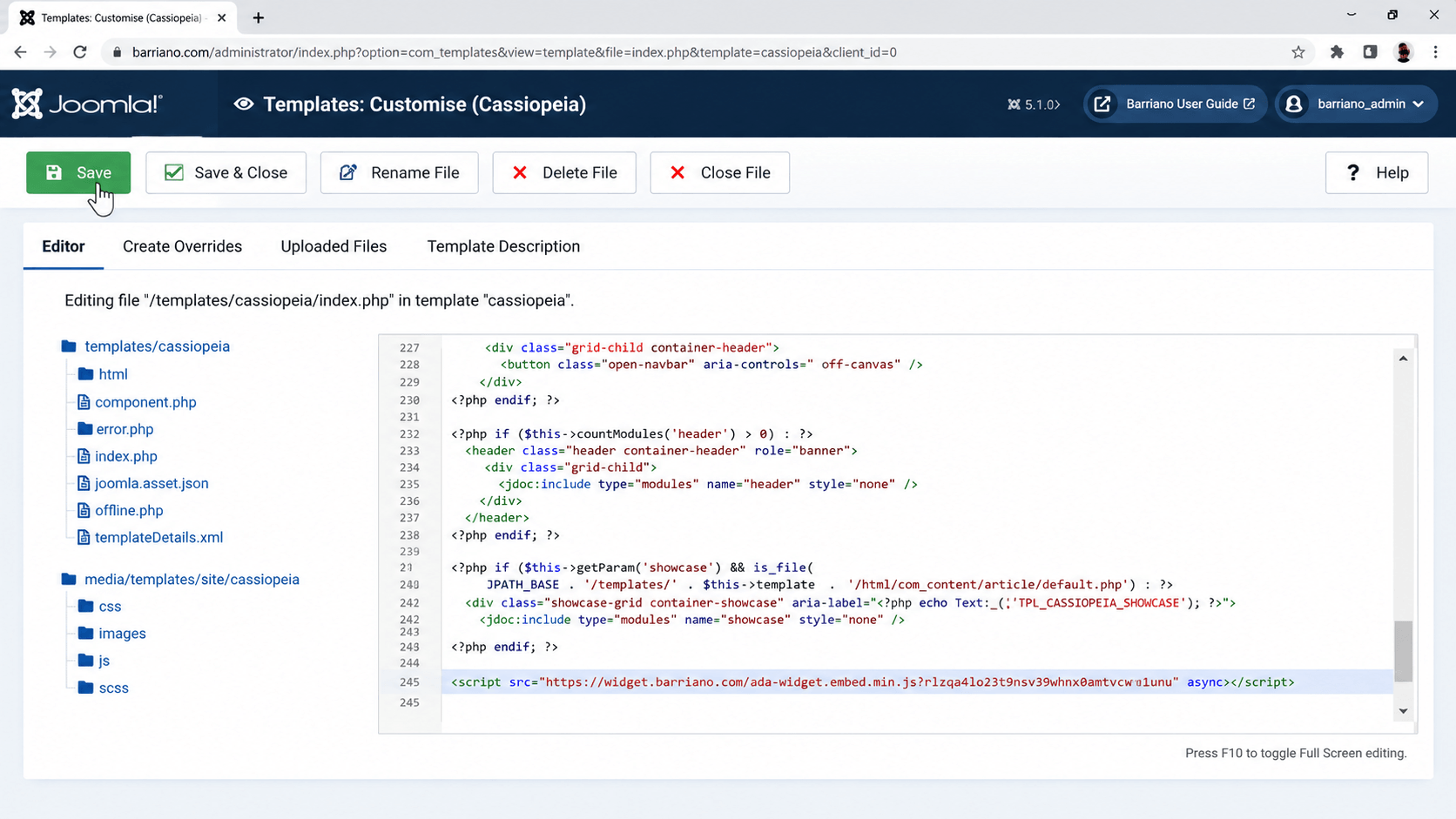Click scroll down arrow of code editor
Screen dimensions: 1456x819
pyautogui.click(x=1403, y=711)
